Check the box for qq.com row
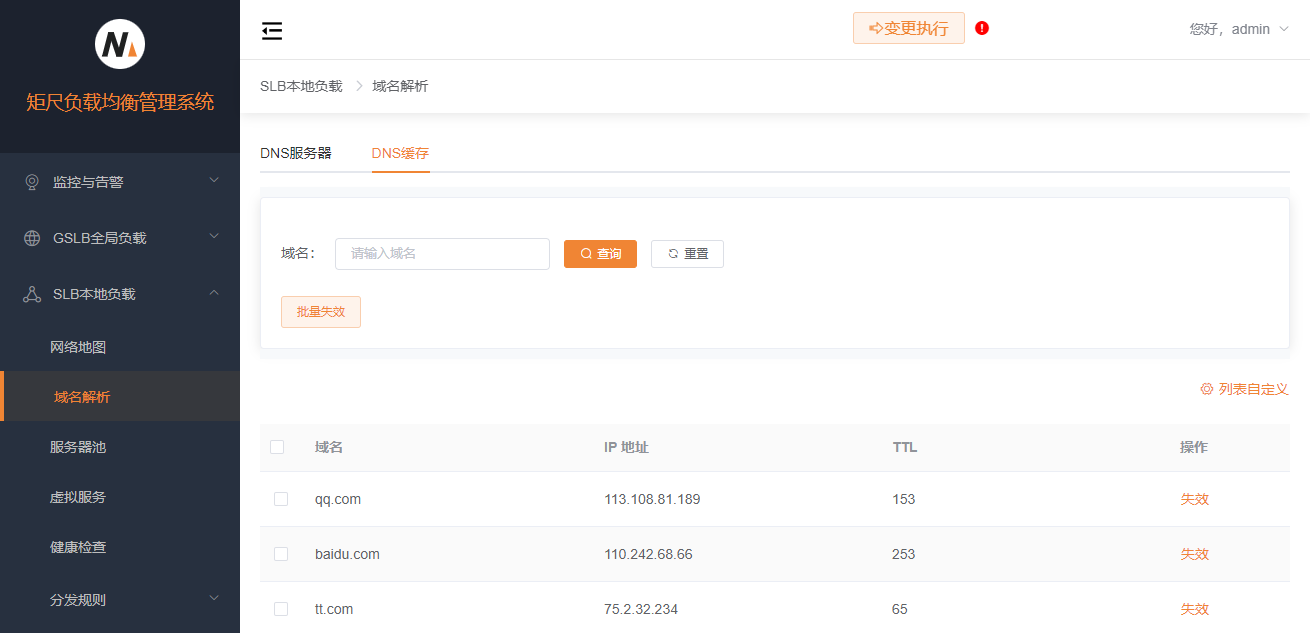The image size is (1310, 633). [281, 499]
